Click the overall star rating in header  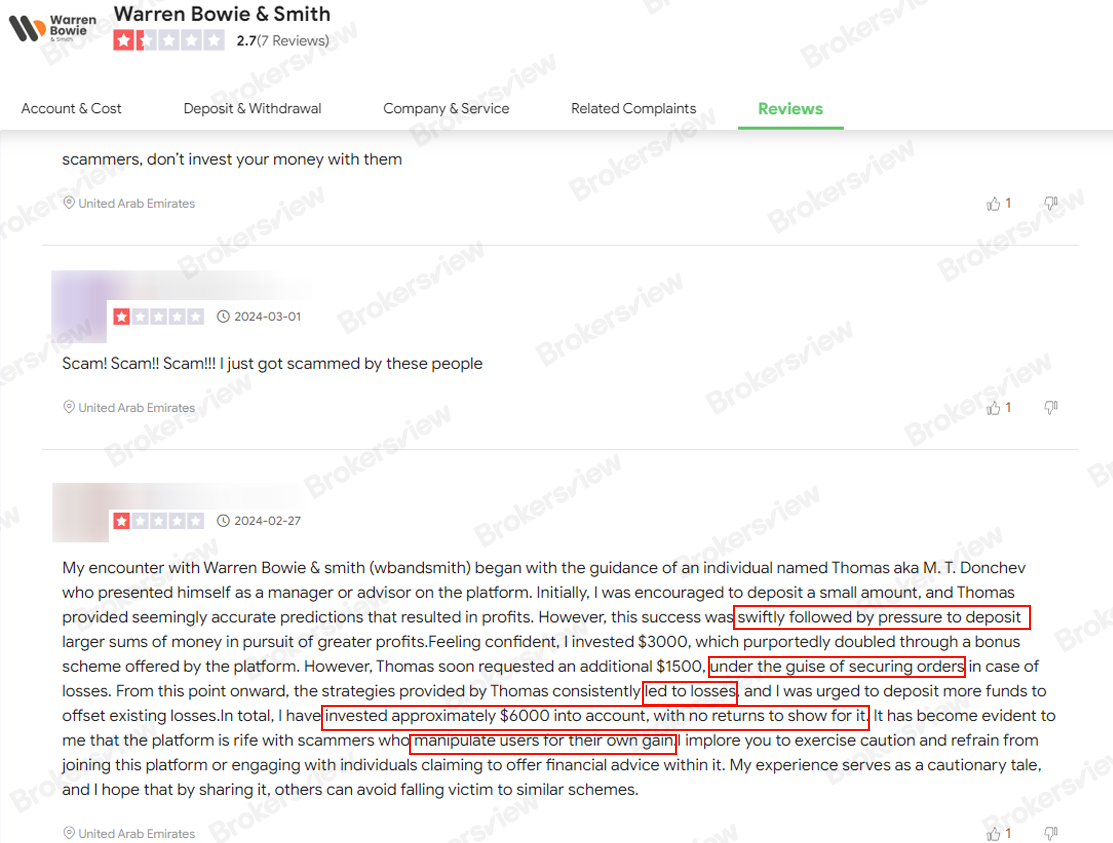(168, 40)
